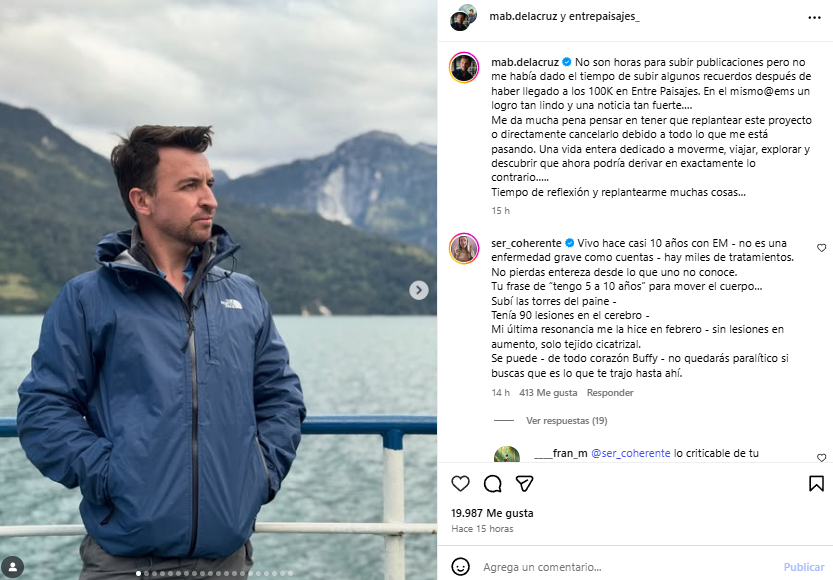The height and width of the screenshot is (580, 833).
Task: Save the post with the bookmark icon
Action: click(x=816, y=483)
